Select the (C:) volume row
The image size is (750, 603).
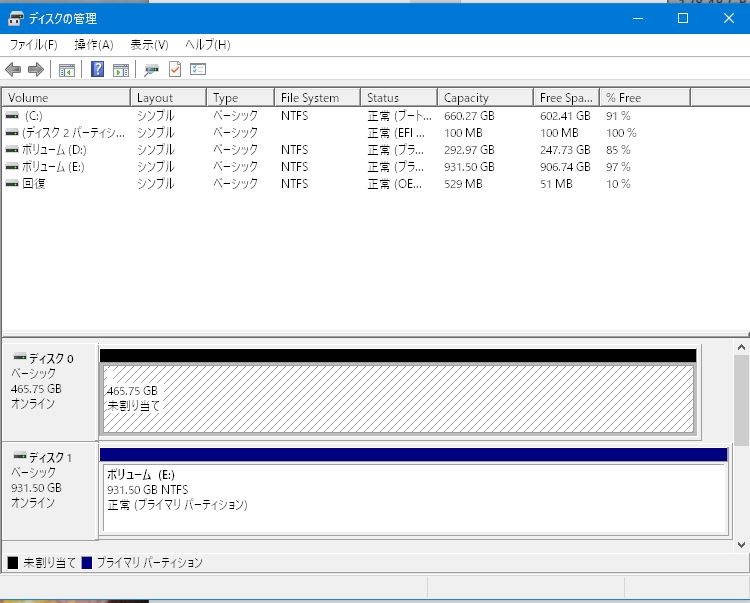344,116
